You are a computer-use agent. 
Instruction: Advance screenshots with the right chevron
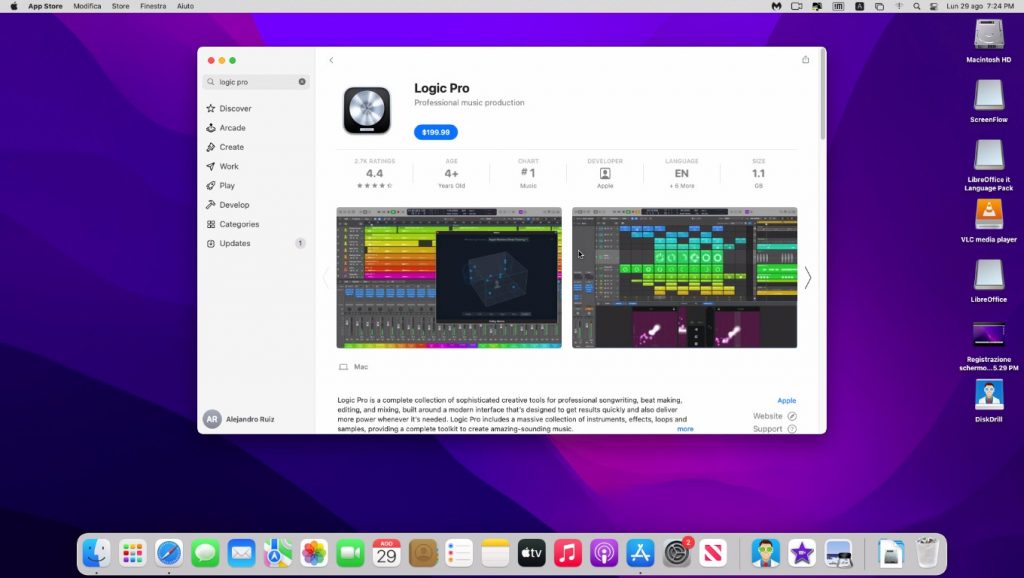pyautogui.click(x=807, y=278)
